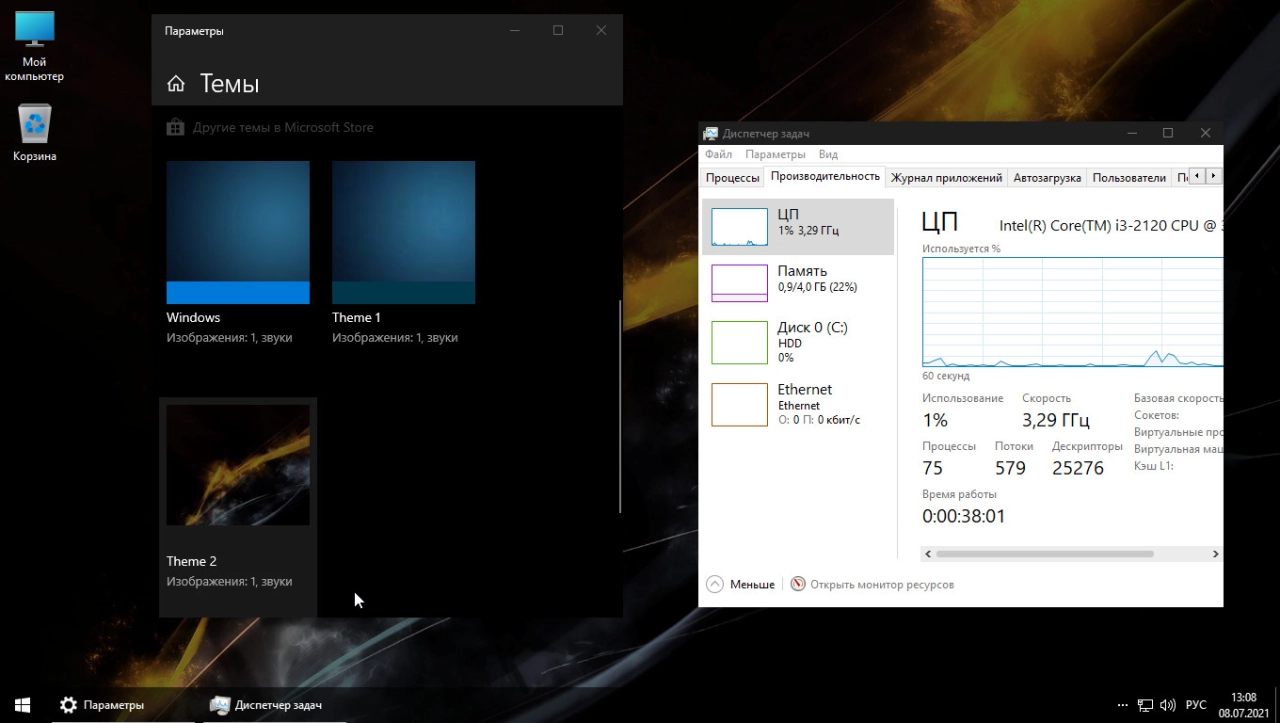1280x723 pixels.
Task: Click Task Manager title bar icon
Action: click(x=710, y=133)
